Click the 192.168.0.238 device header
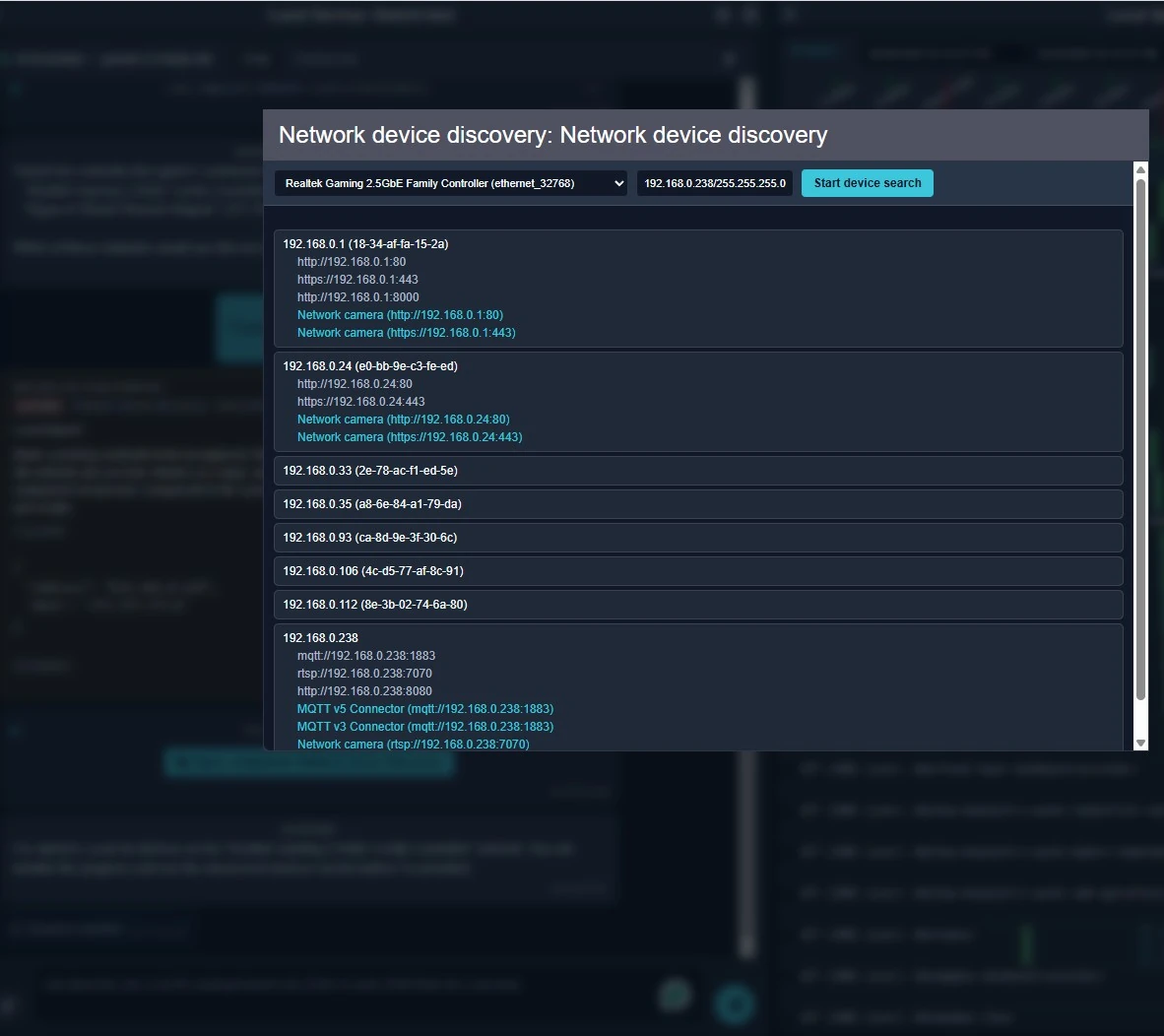Image resolution: width=1164 pixels, height=1036 pixels. click(x=320, y=637)
